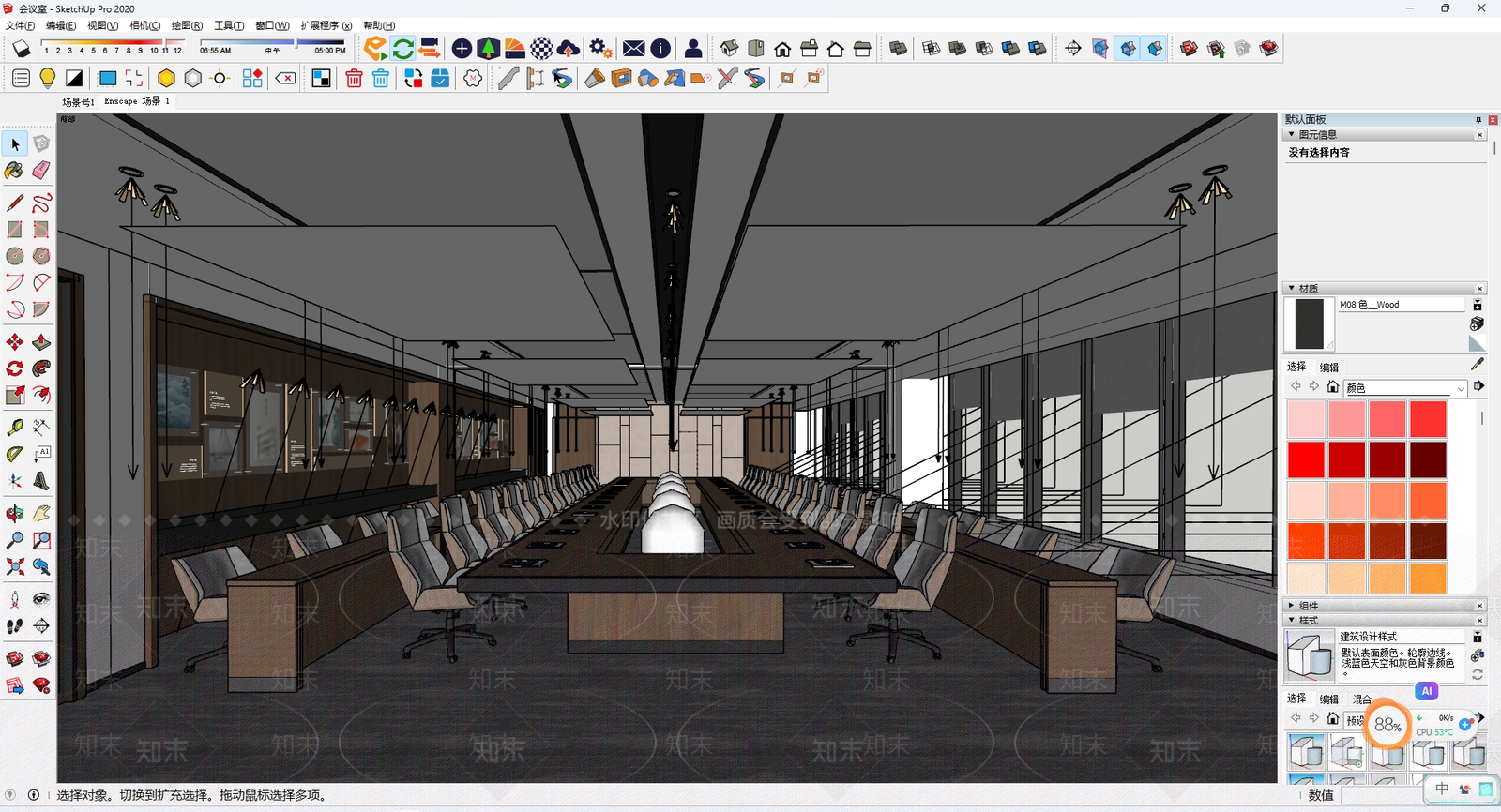Pick the bright red color swatch

1306,460
